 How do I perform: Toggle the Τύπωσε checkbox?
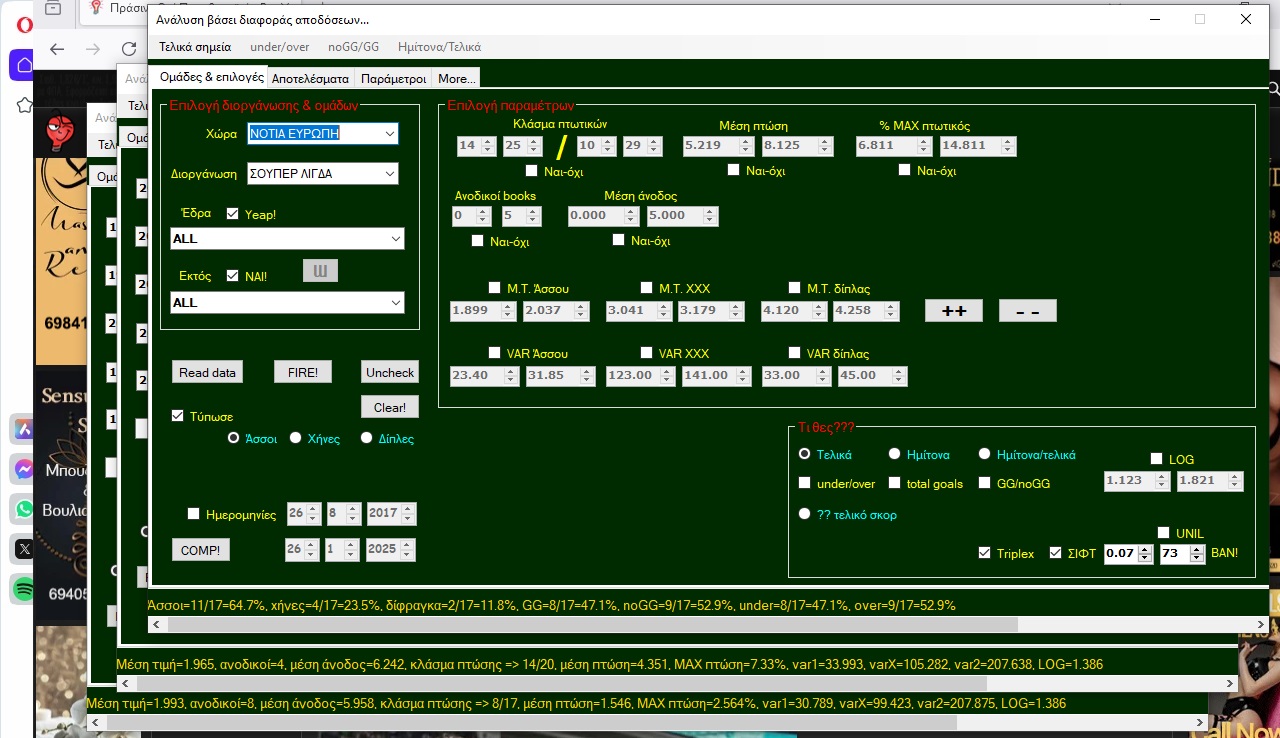tap(178, 416)
